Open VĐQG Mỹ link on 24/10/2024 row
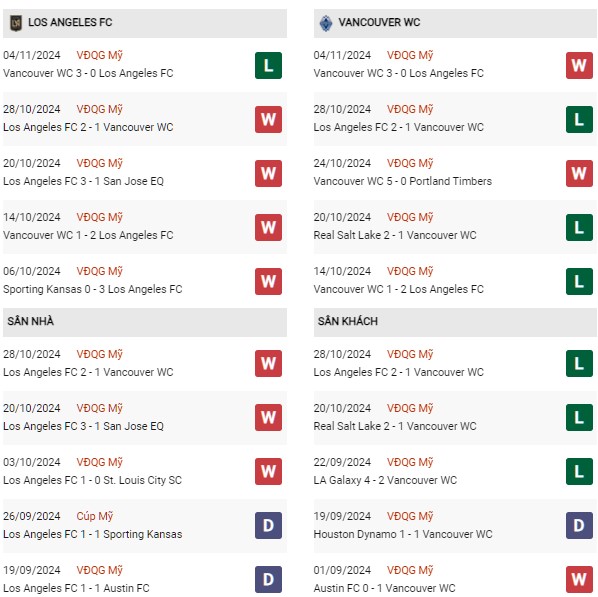The height and width of the screenshot is (597, 598). [410, 163]
